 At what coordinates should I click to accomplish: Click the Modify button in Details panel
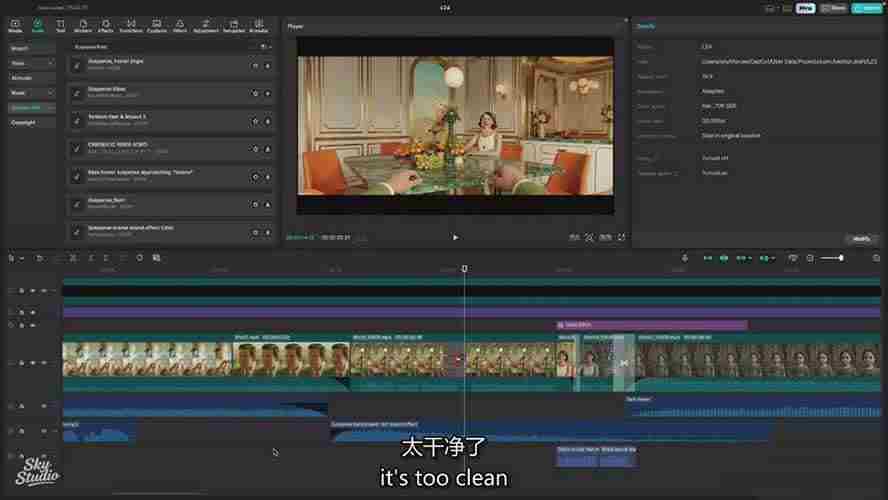859,239
